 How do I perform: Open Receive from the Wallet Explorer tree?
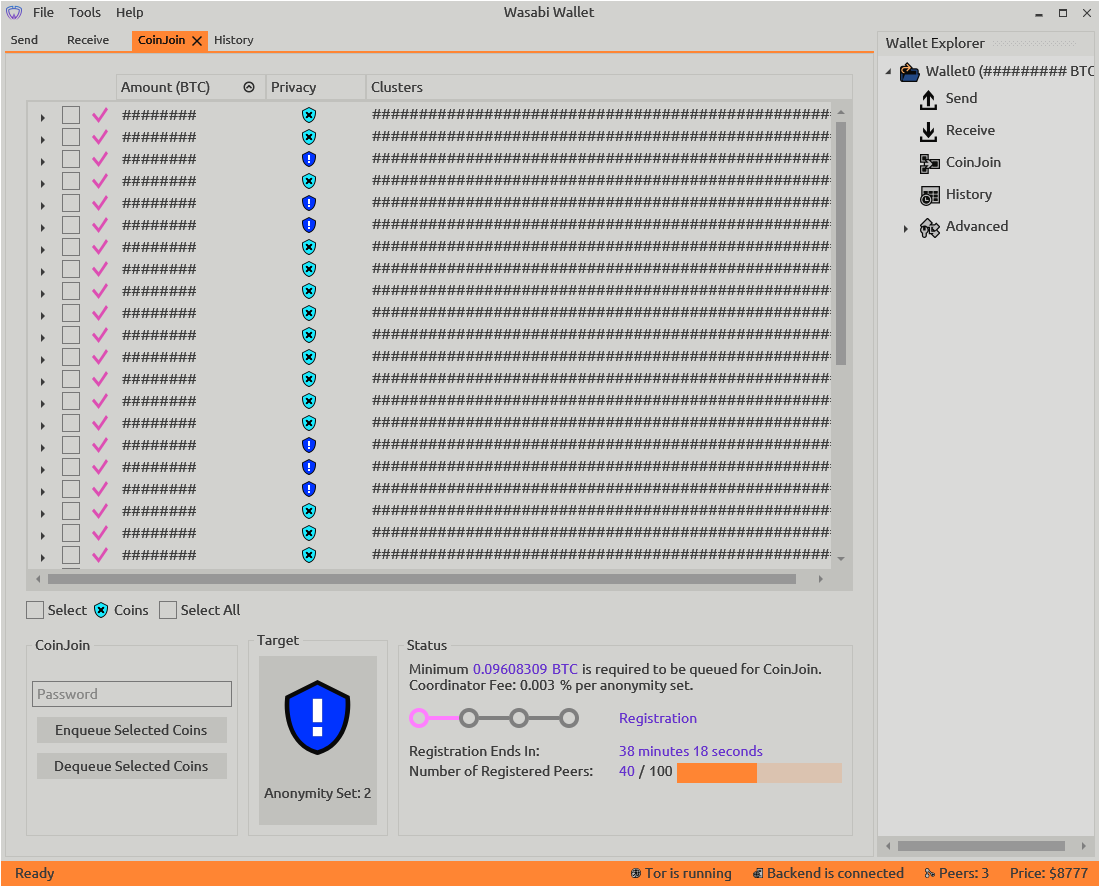click(970, 130)
